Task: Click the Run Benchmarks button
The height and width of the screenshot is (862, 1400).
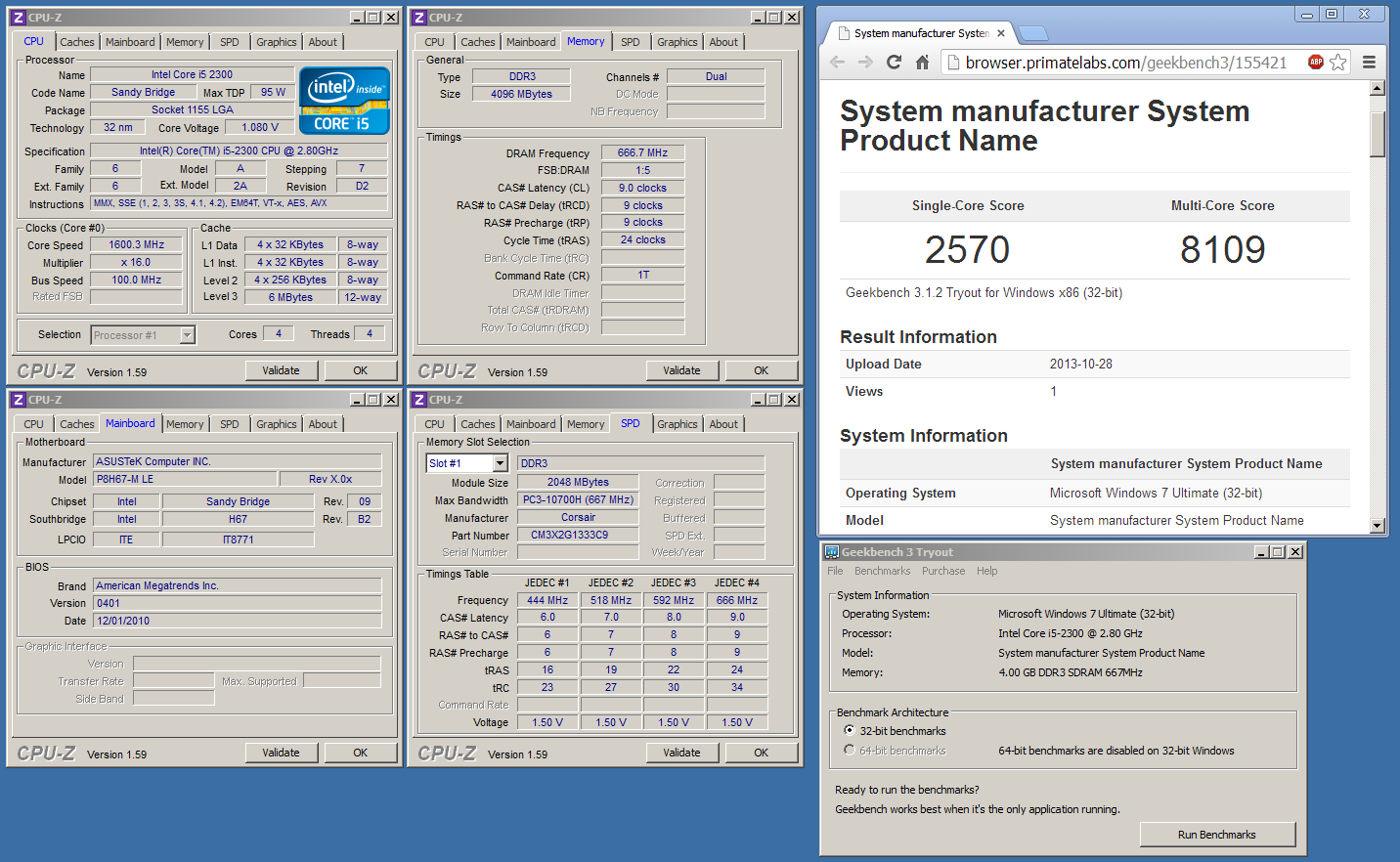Action: [1217, 835]
